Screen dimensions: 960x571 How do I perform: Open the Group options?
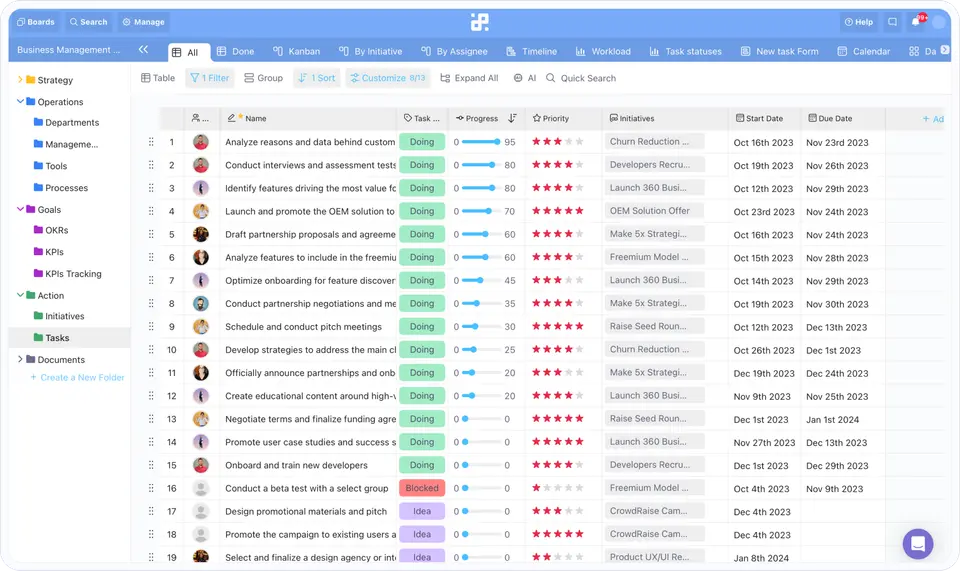(263, 78)
